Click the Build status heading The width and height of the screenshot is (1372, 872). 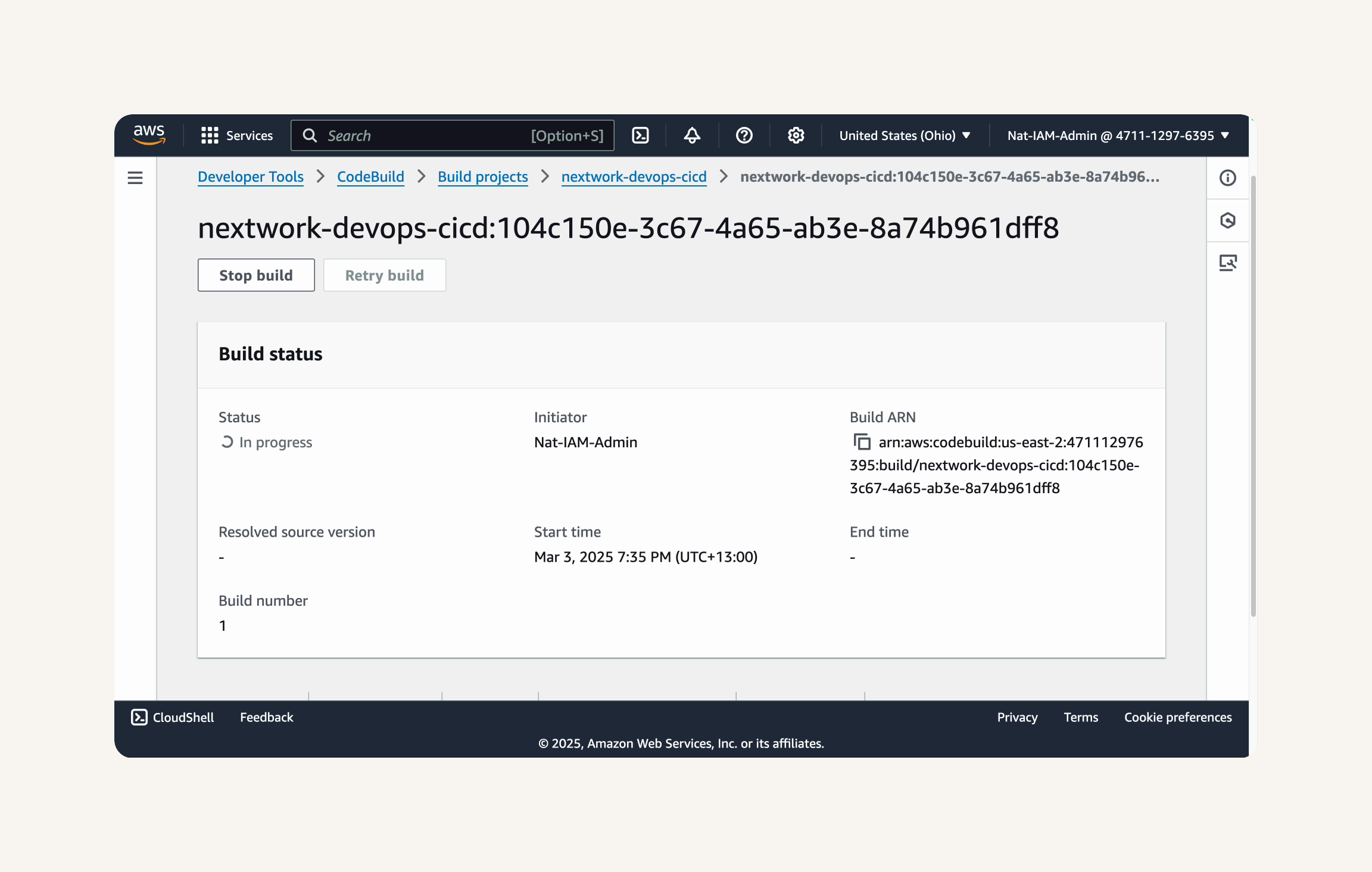[x=270, y=354]
